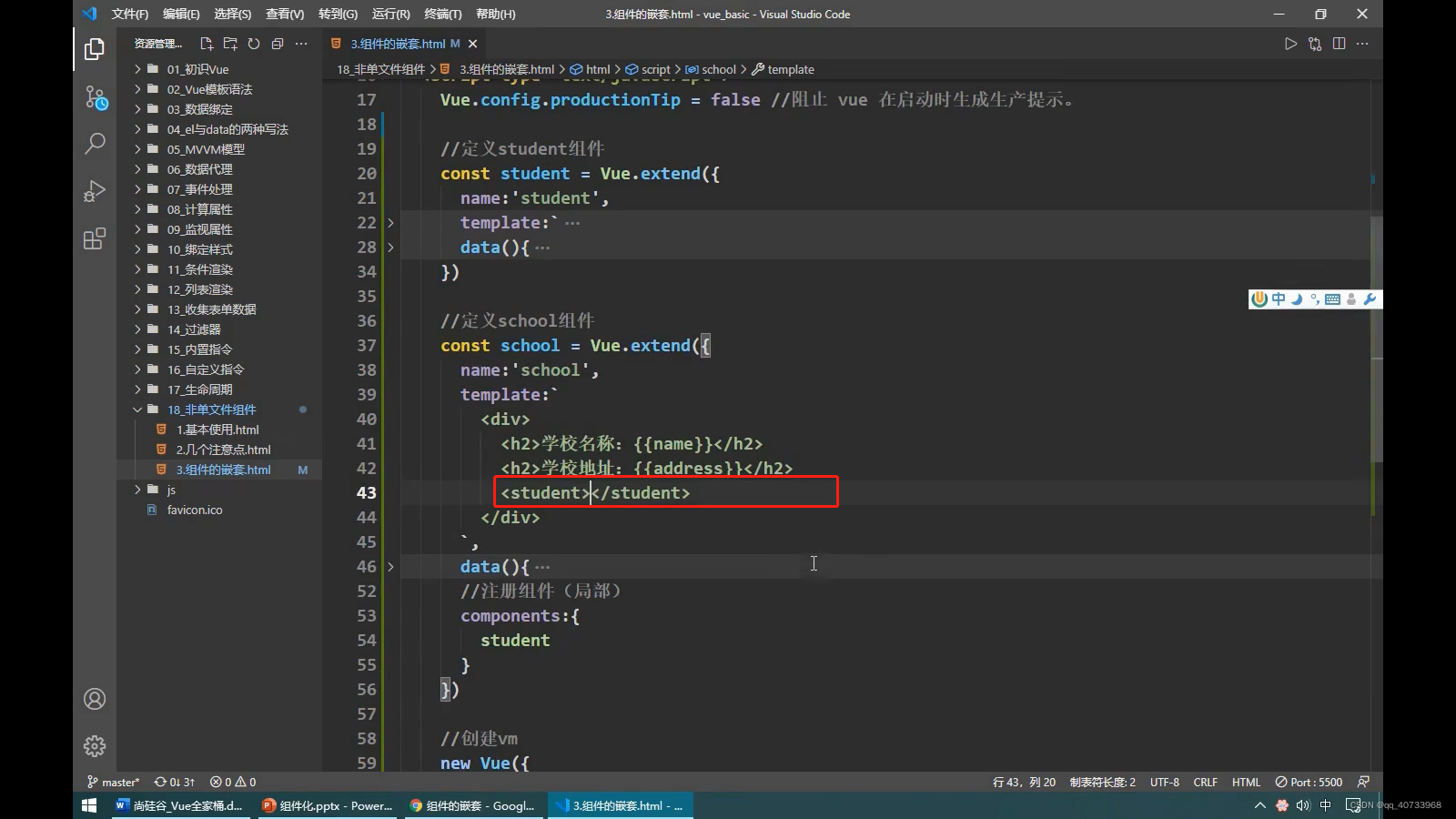The height and width of the screenshot is (819, 1456).
Task: Open the Run and Debug view
Action: (x=95, y=191)
